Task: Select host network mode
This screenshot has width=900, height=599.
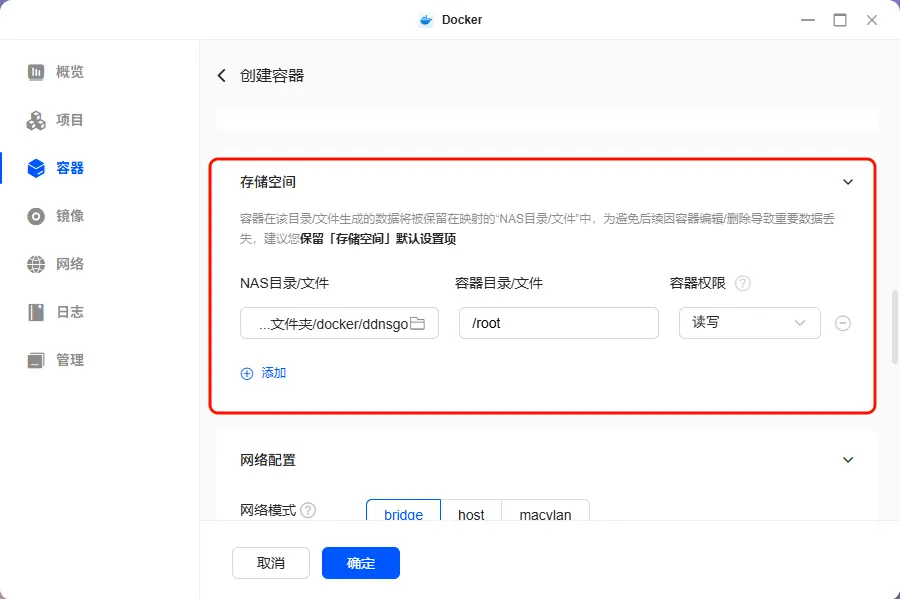Action: point(471,514)
